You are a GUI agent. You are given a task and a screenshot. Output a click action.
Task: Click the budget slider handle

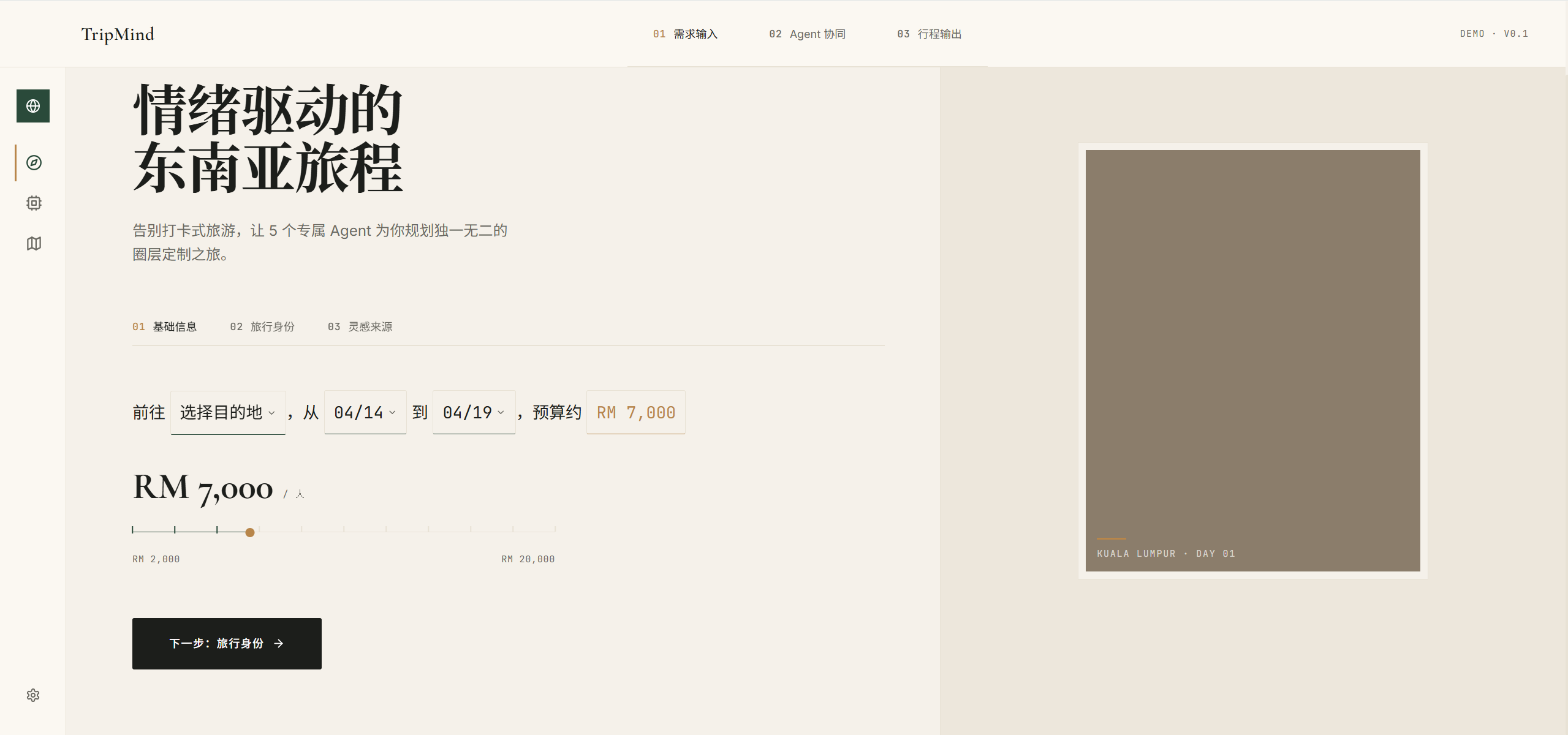click(250, 532)
